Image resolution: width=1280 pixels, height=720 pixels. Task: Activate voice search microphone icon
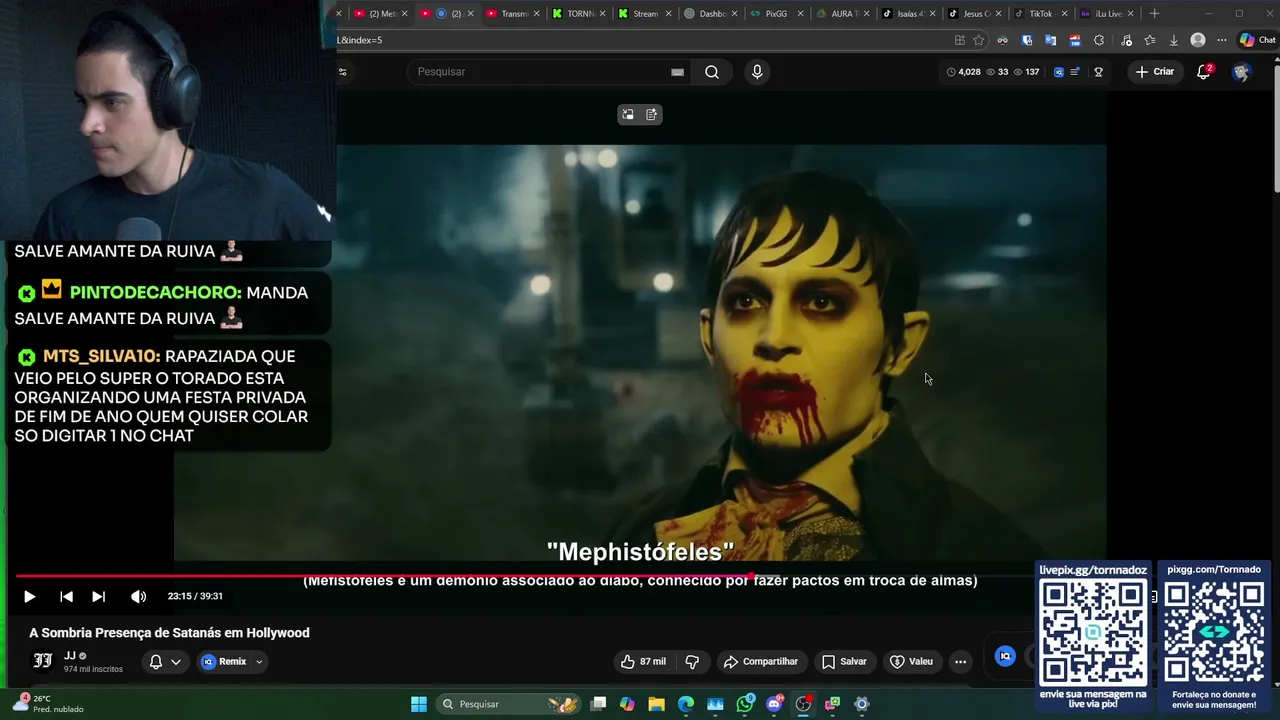point(757,72)
